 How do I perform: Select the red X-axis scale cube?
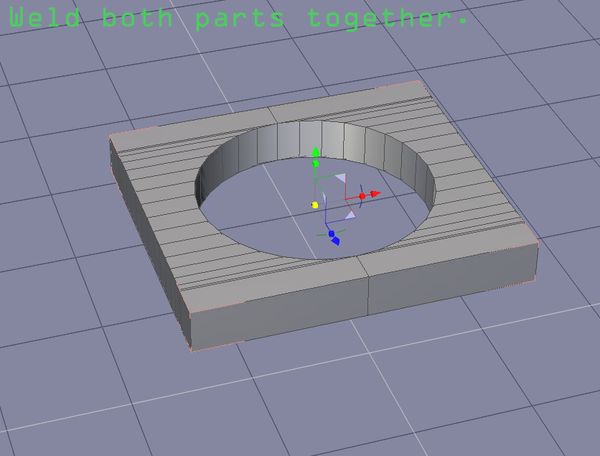click(362, 196)
